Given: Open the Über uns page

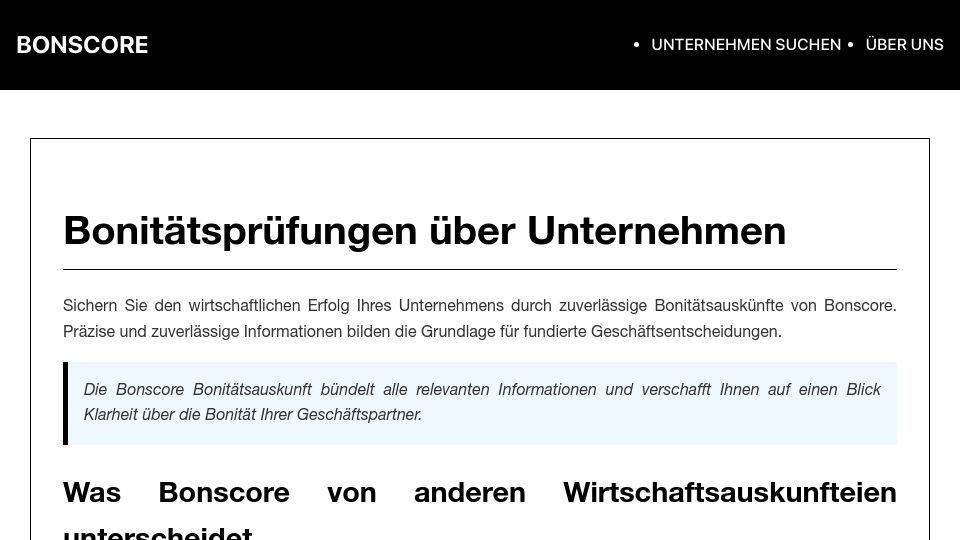Looking at the screenshot, I should [904, 45].
